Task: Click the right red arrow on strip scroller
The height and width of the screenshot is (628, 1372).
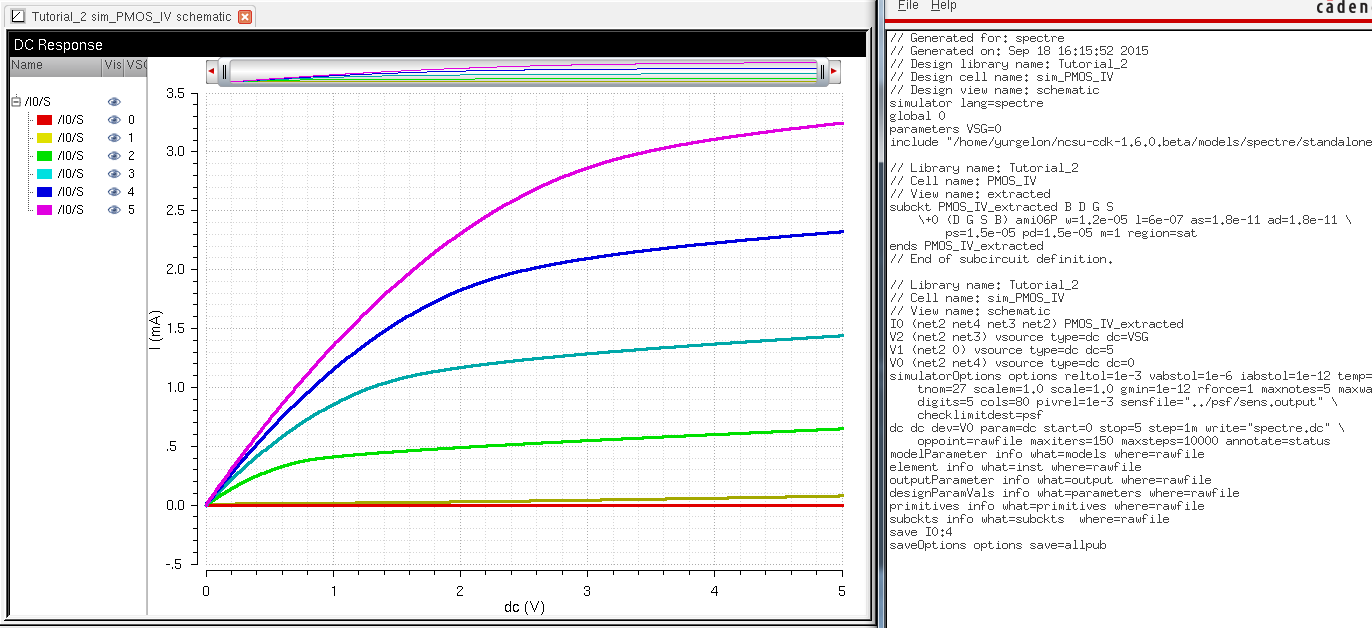Action: (x=834, y=71)
